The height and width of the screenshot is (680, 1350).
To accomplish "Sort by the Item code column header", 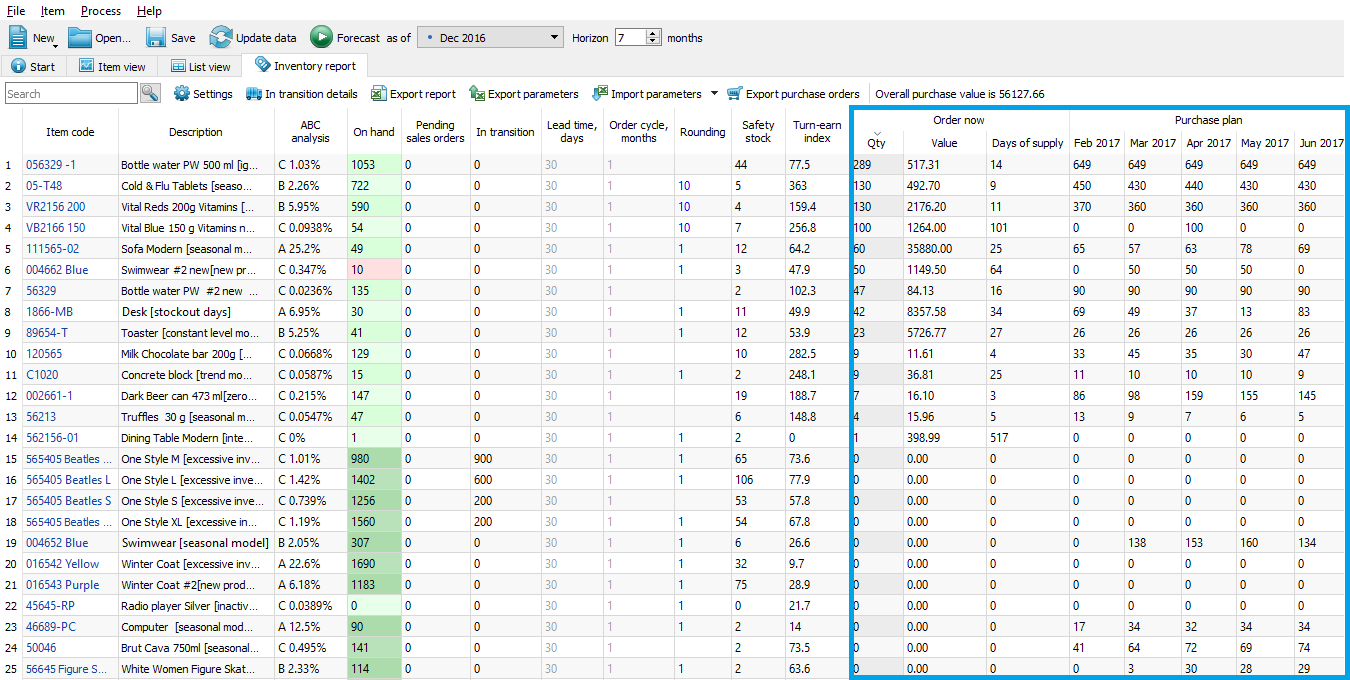I will point(70,132).
